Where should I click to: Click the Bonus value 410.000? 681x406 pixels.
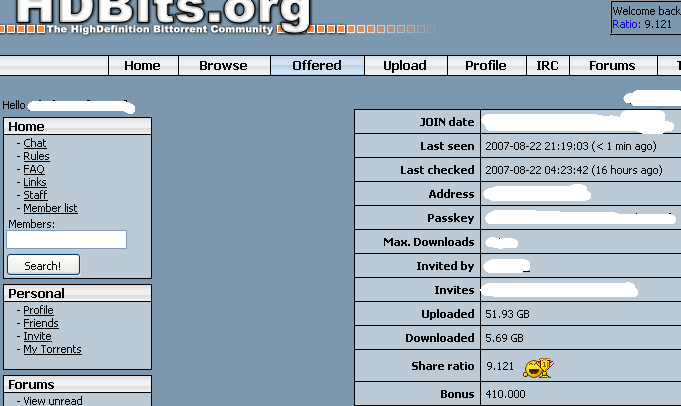coord(505,394)
